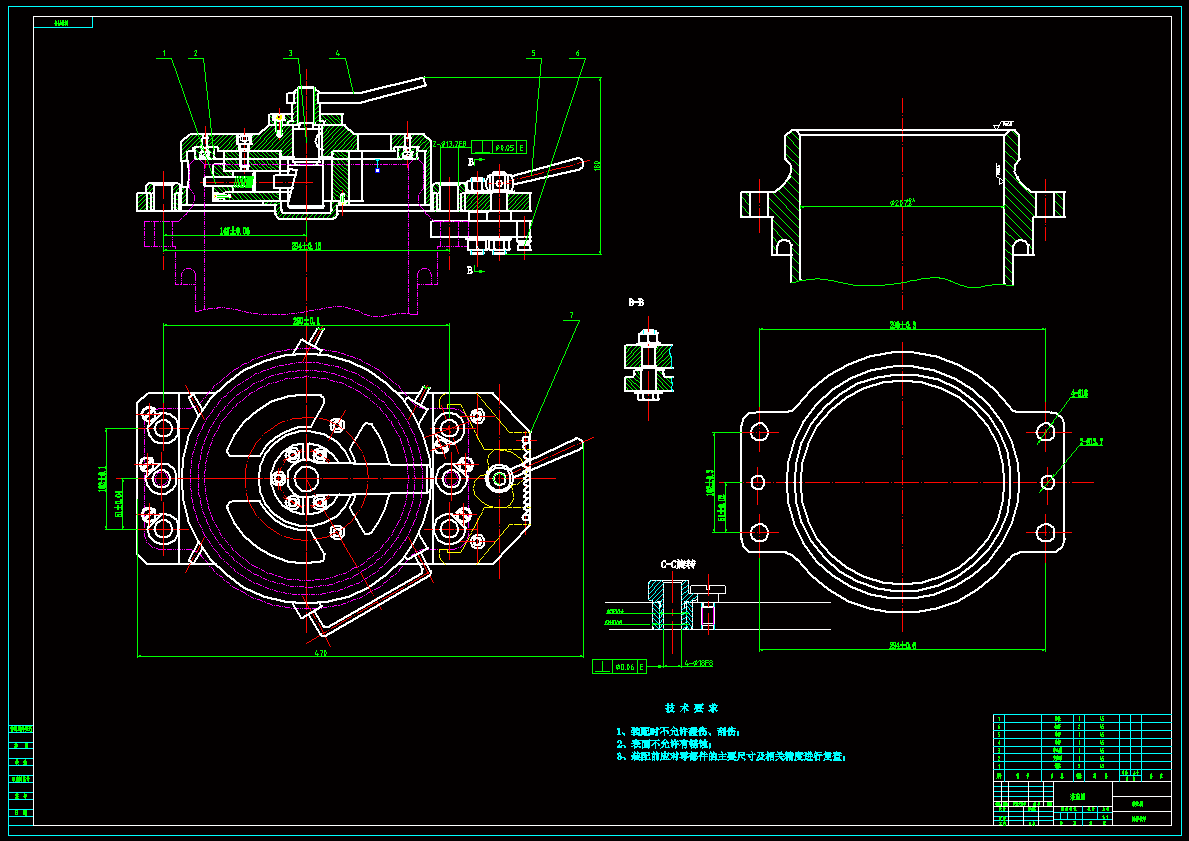The image size is (1189, 841).
Task: Click part callout number 1
Action: (x=164, y=54)
